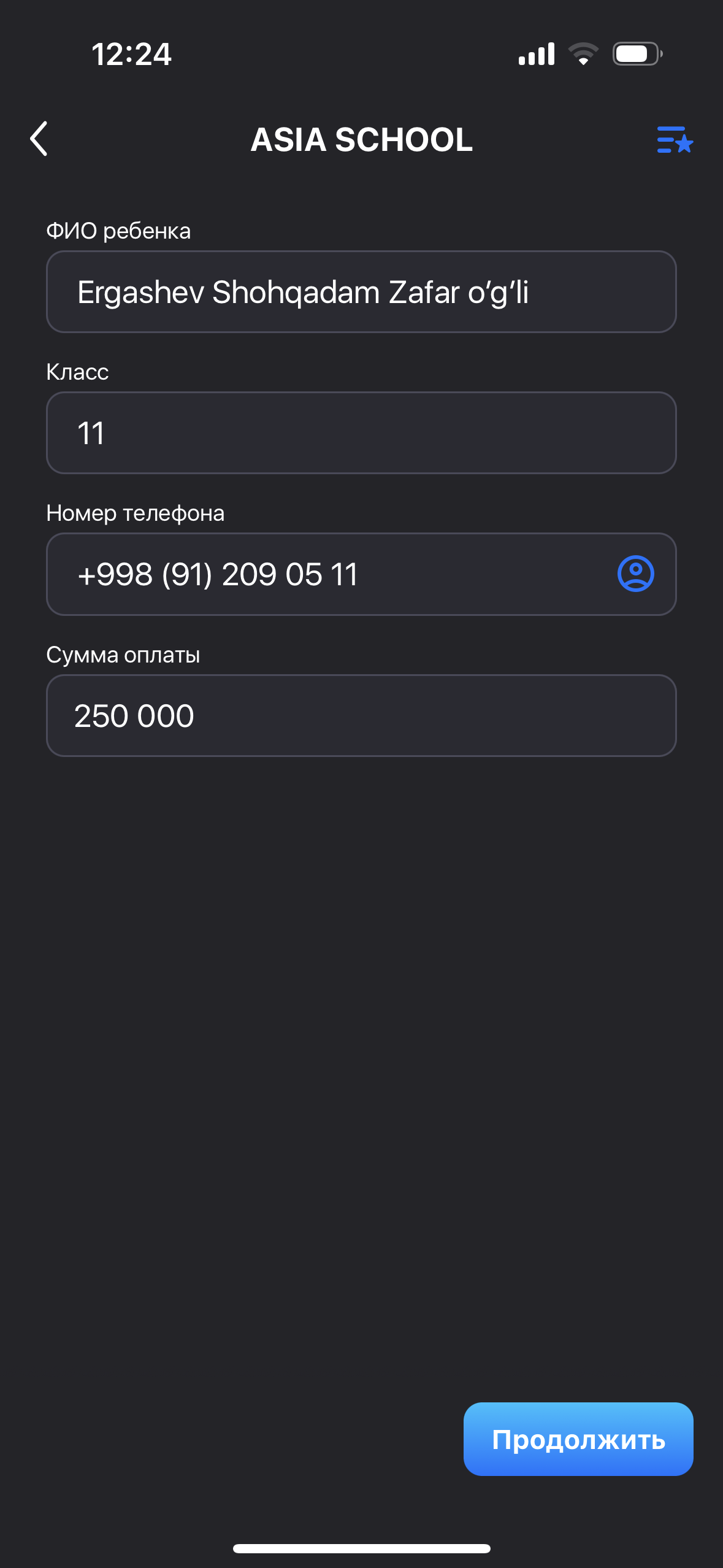Open the favorites list star icon
Screen dimensions: 723x1568
click(x=675, y=140)
